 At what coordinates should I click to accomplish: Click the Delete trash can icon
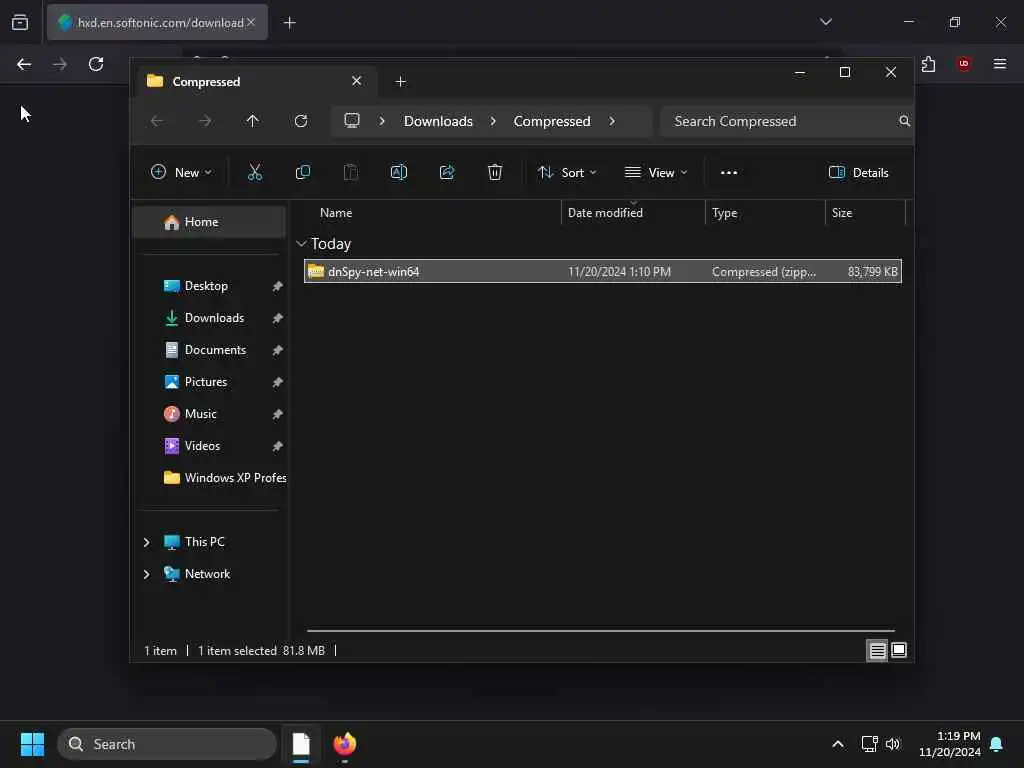495,172
